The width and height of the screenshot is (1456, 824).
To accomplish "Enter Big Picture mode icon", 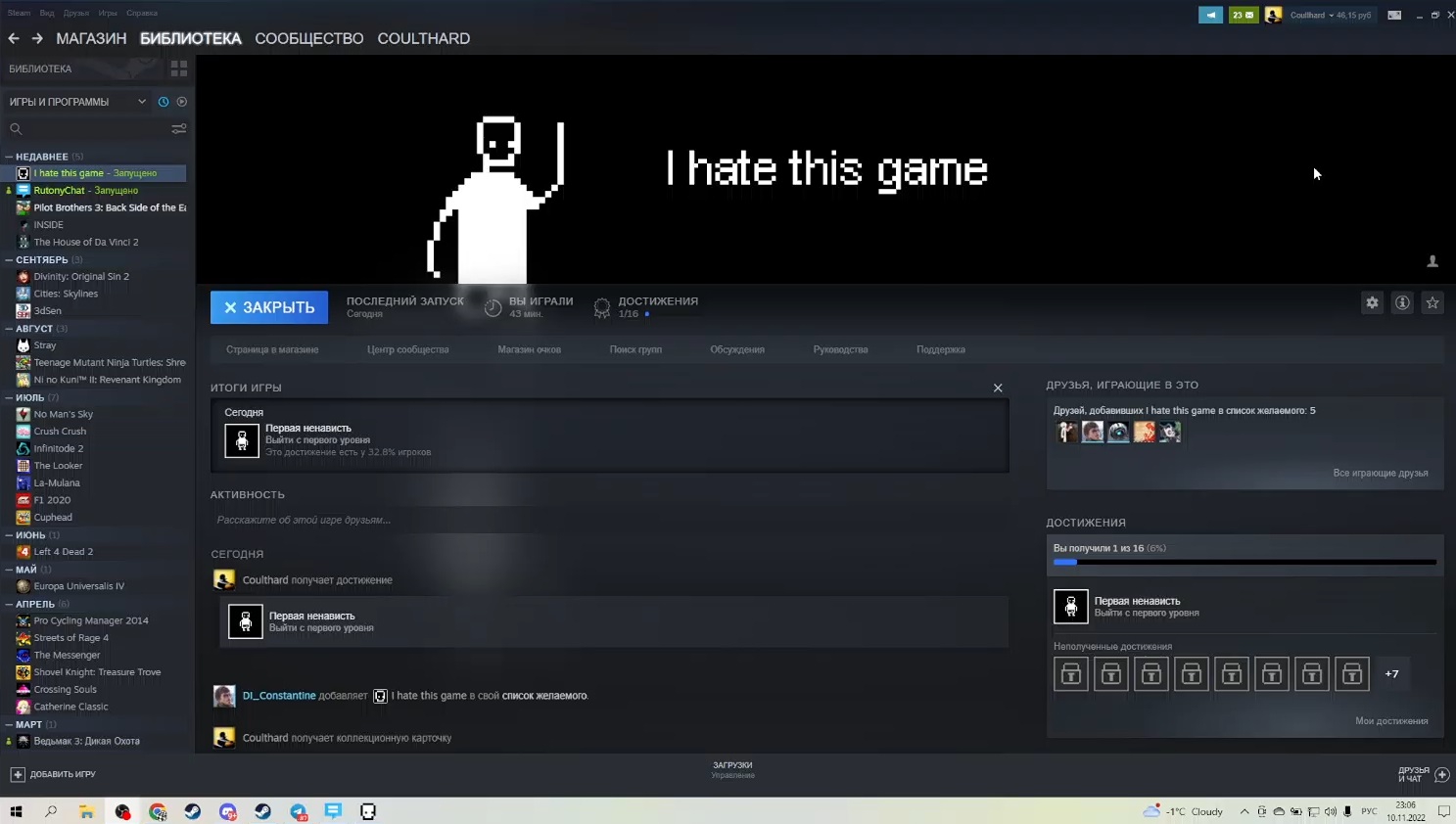I will click(1394, 15).
